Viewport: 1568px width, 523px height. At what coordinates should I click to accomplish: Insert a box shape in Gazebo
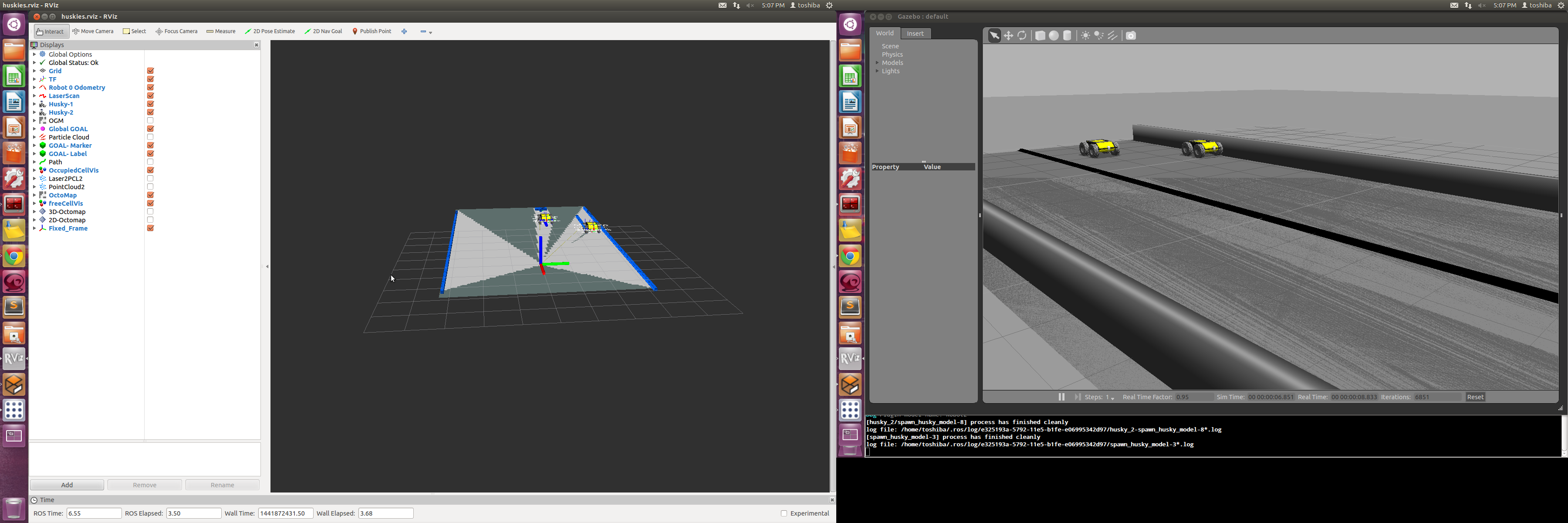1040,36
